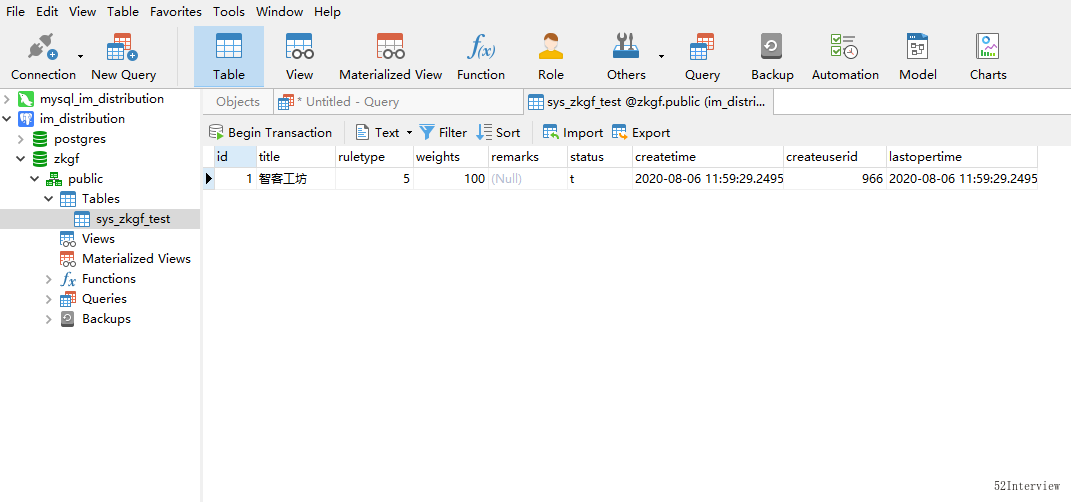
Task: Open the Charts toolbar icon
Action: pos(988,57)
